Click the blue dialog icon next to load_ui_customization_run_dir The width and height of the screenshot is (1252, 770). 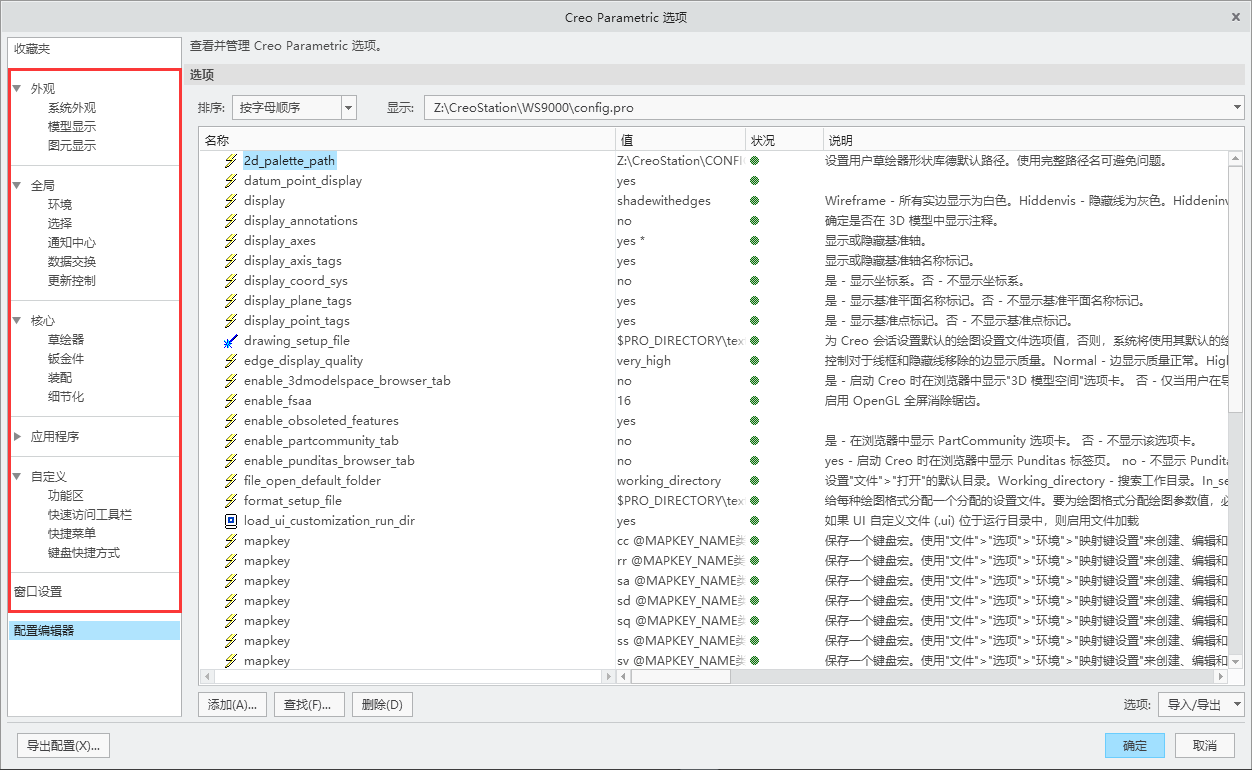pyautogui.click(x=233, y=520)
